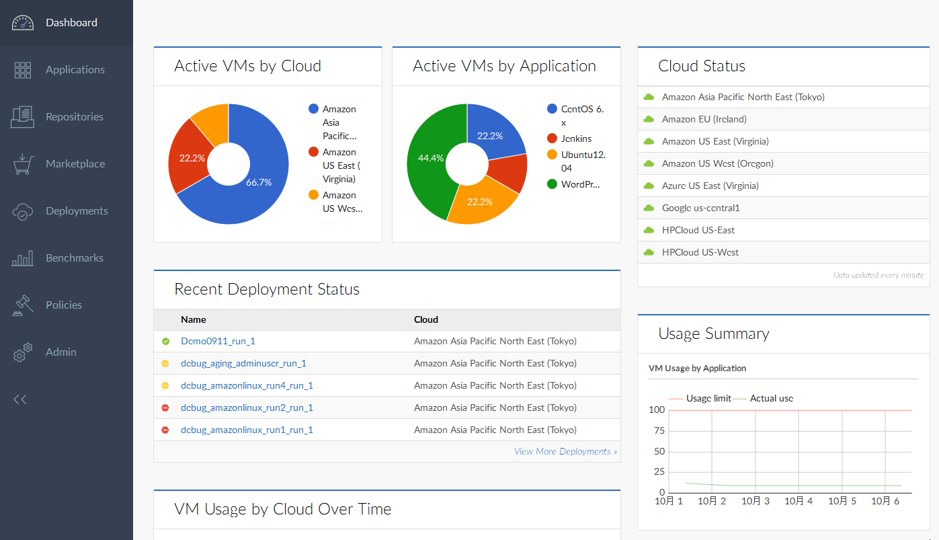Open Marketplace shopping cart icon
The image size is (939, 540).
point(22,164)
